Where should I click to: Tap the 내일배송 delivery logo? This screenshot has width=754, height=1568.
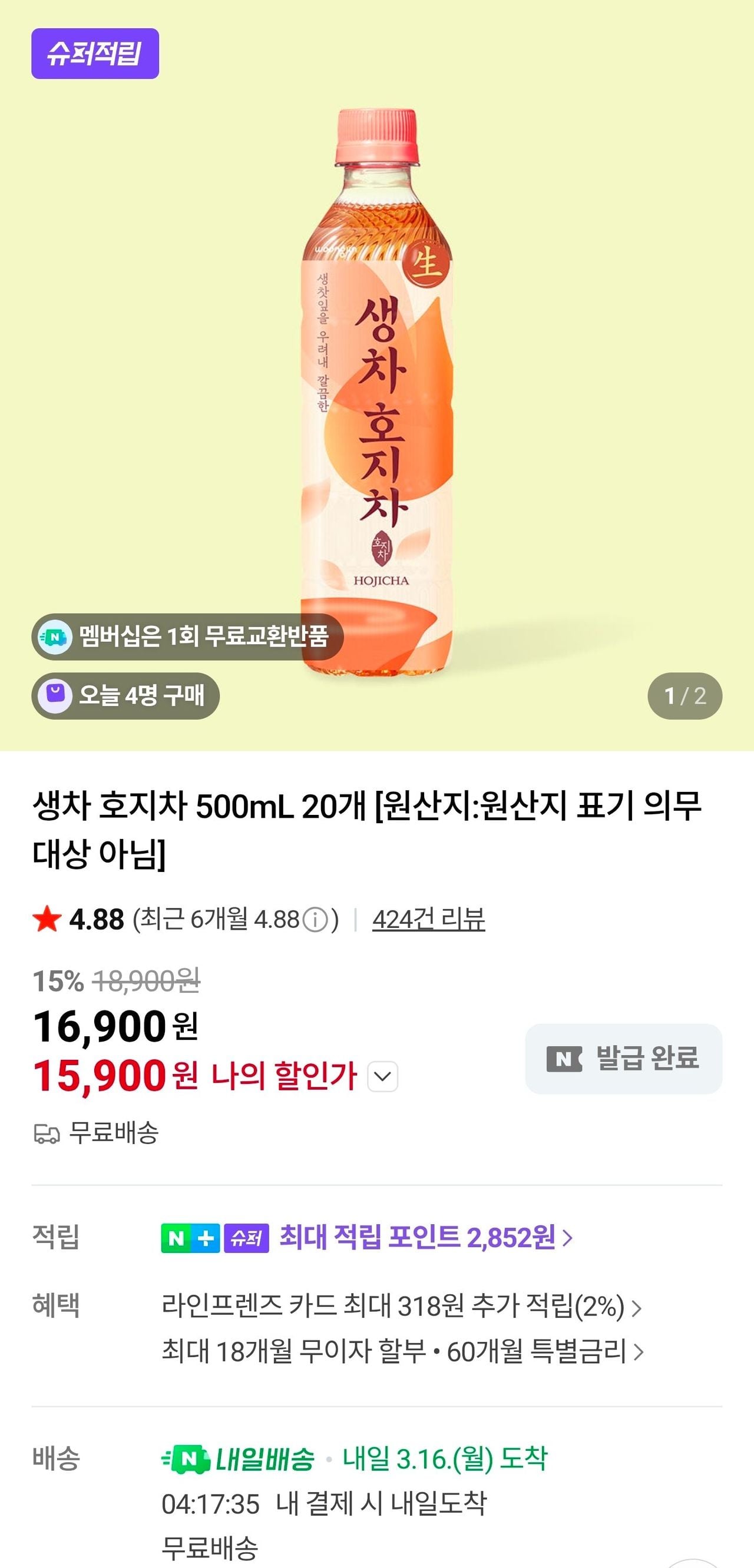[x=239, y=1459]
